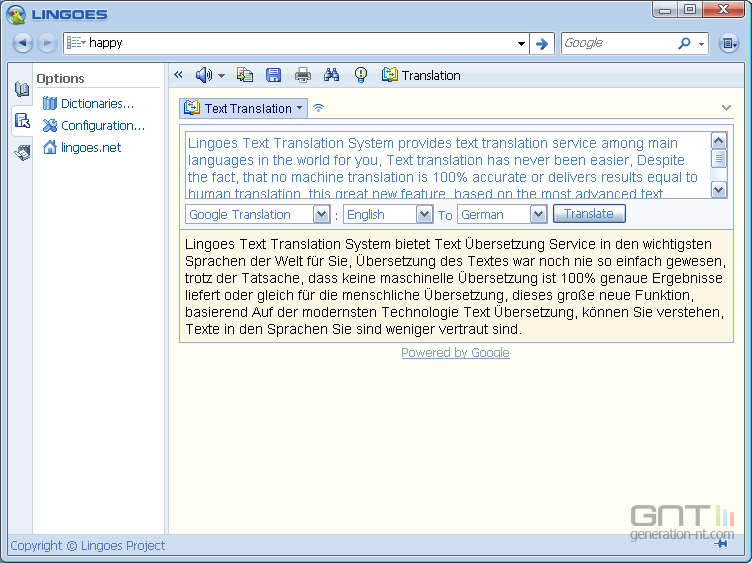Click the online signal icon beside Text Translation
Image resolution: width=752 pixels, height=563 pixels.
[318, 108]
